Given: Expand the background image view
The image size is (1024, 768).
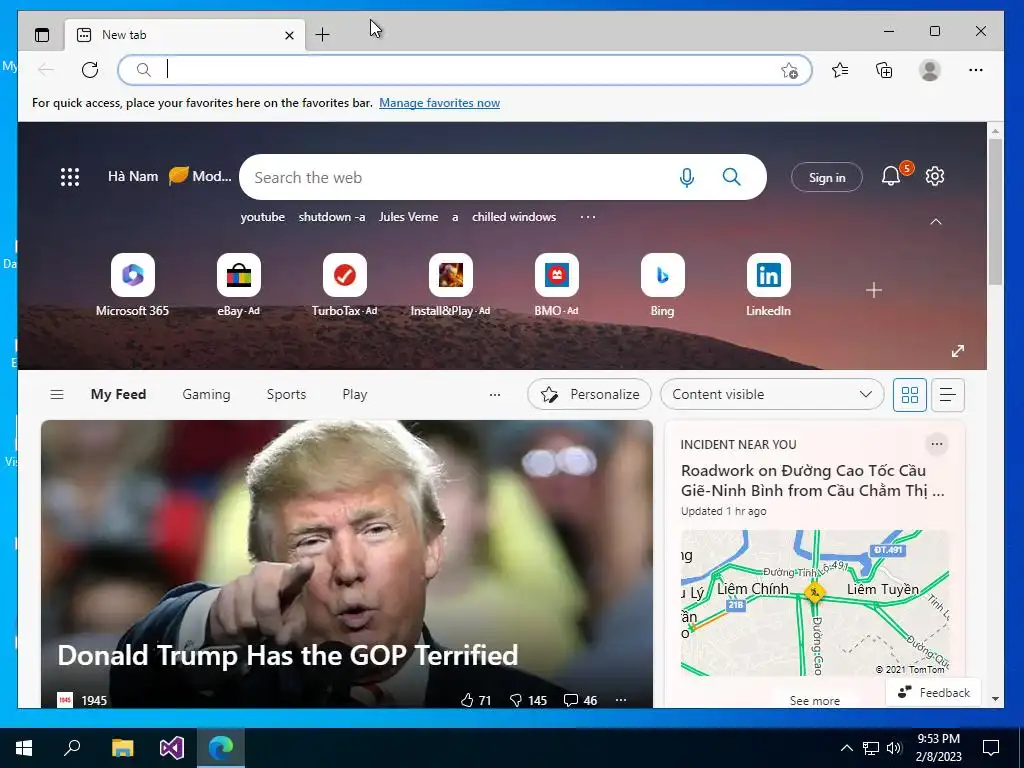Looking at the screenshot, I should tap(958, 351).
